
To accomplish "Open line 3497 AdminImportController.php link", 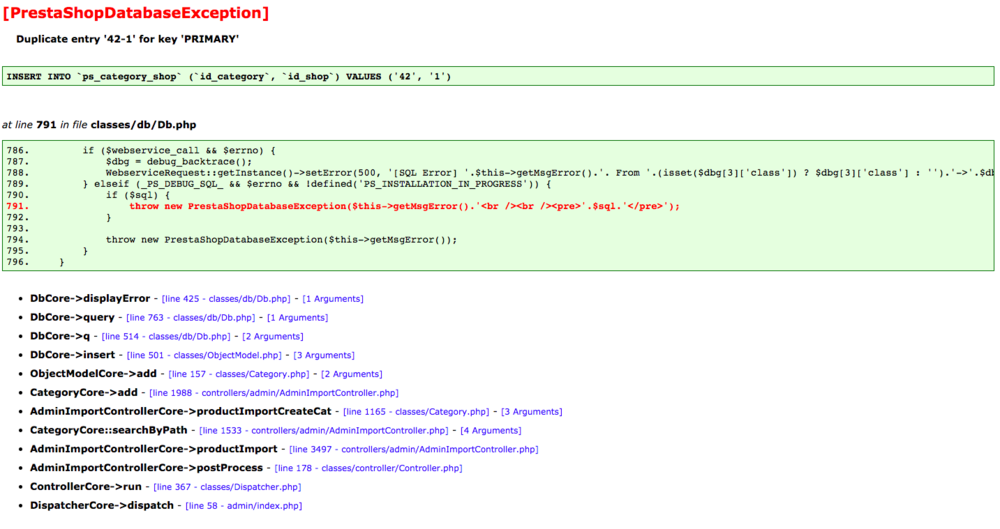I will (x=413, y=449).
